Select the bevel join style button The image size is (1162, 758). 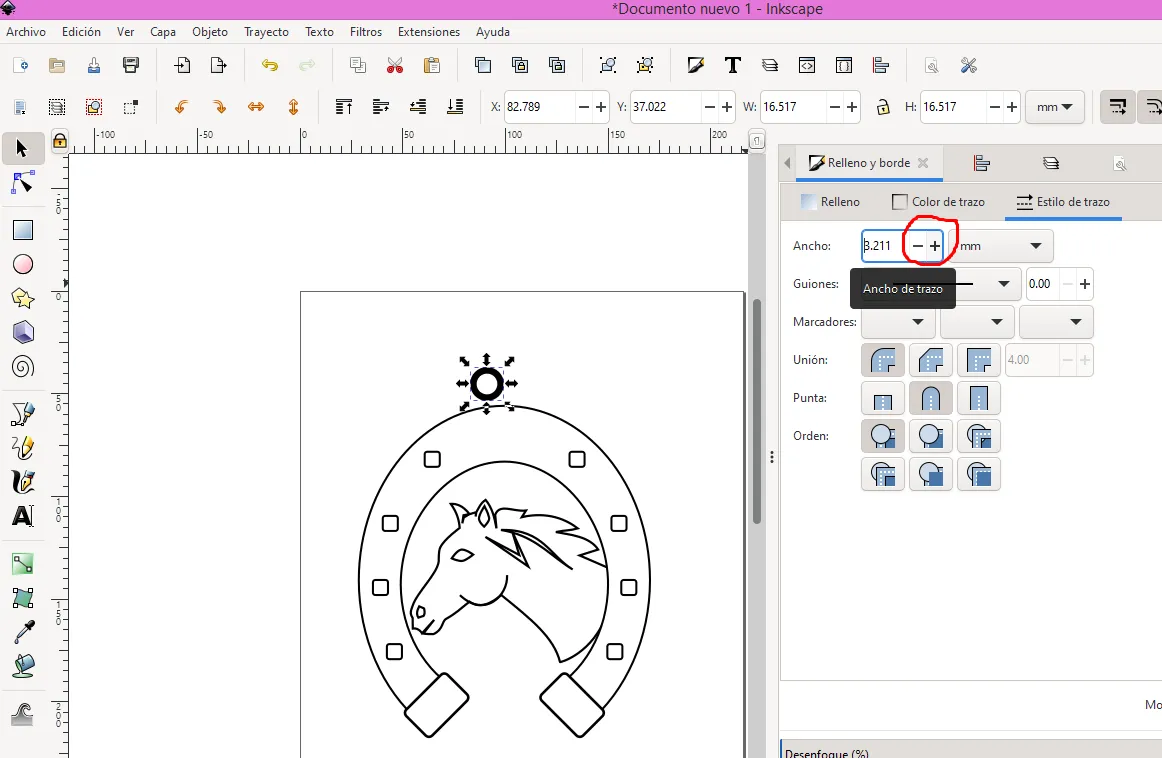coord(930,359)
